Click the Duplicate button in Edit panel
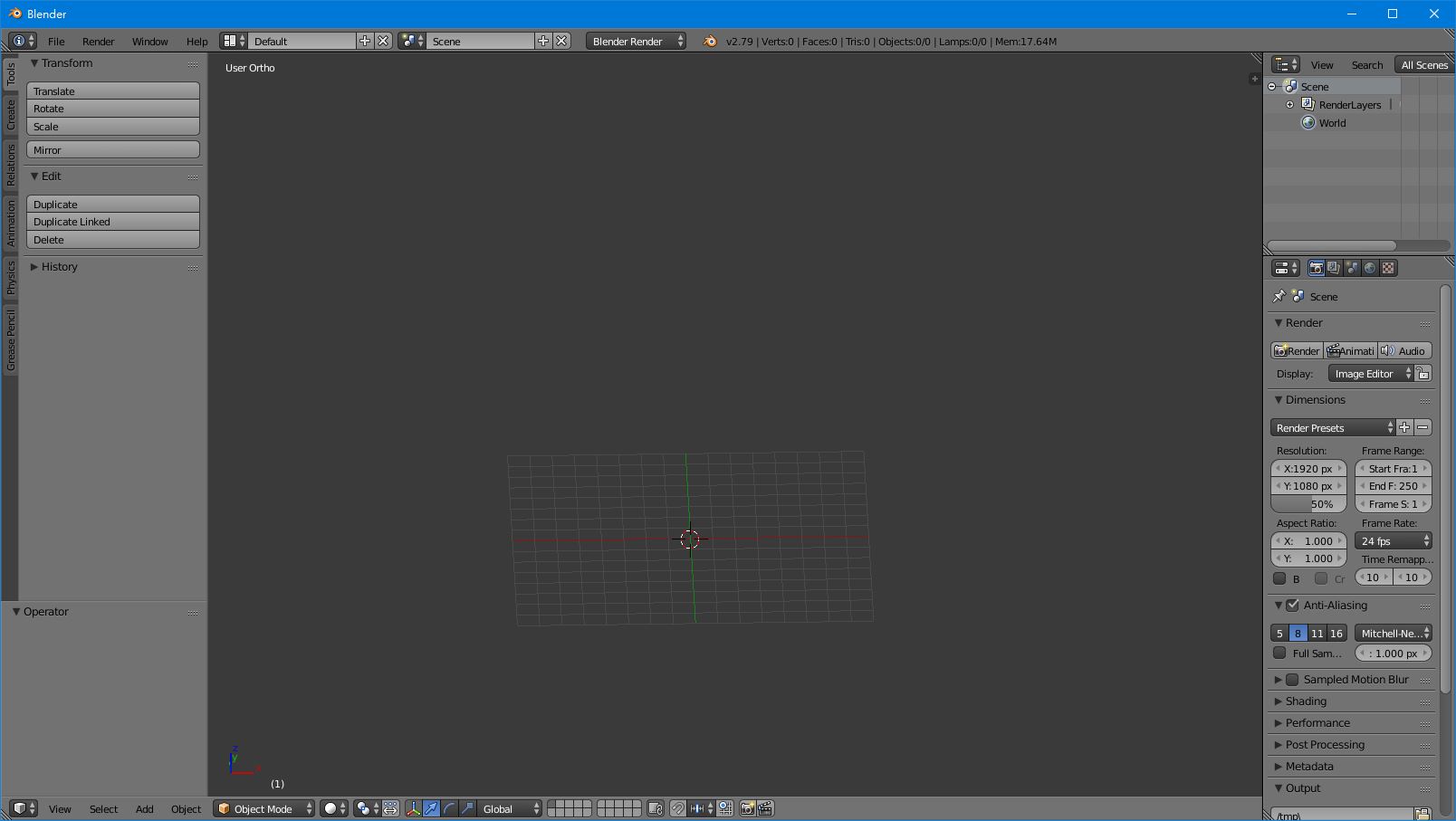1456x821 pixels. [112, 204]
